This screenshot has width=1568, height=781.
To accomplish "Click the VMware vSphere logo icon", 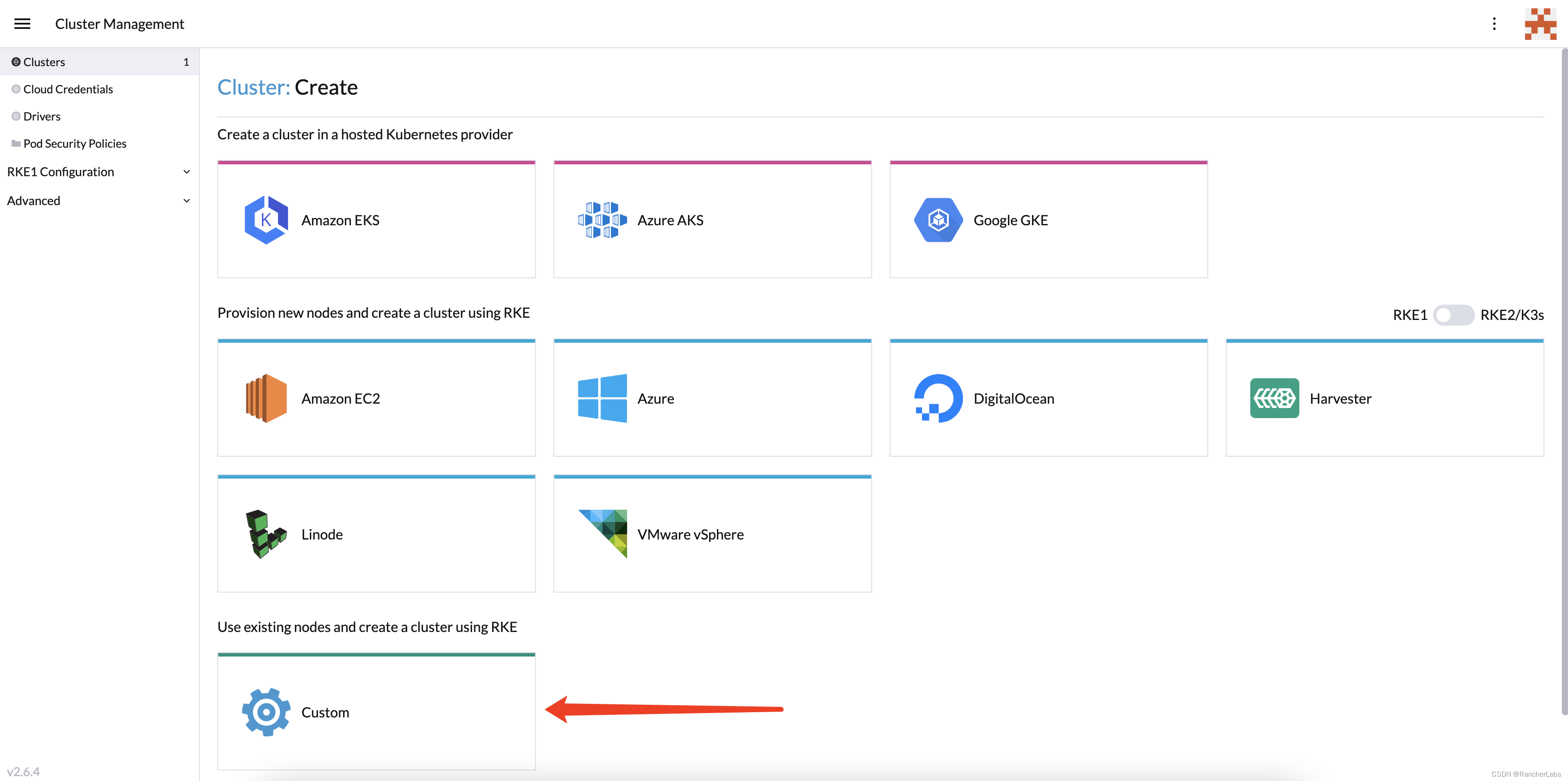I will (602, 534).
